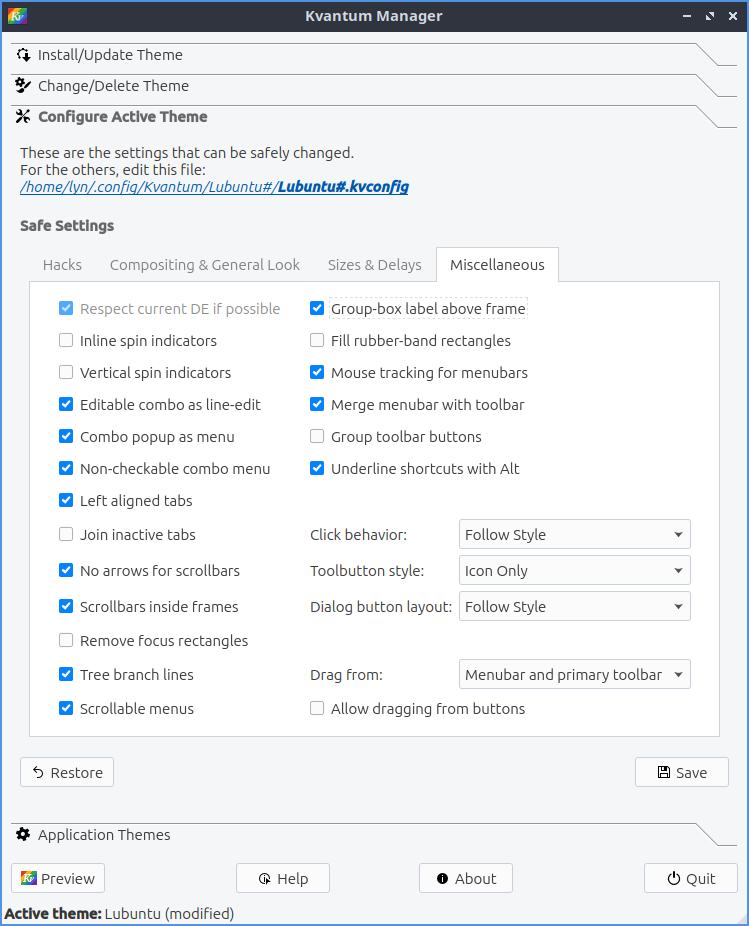The image size is (749, 926).
Task: Open the Click behavior dropdown
Action: point(574,535)
